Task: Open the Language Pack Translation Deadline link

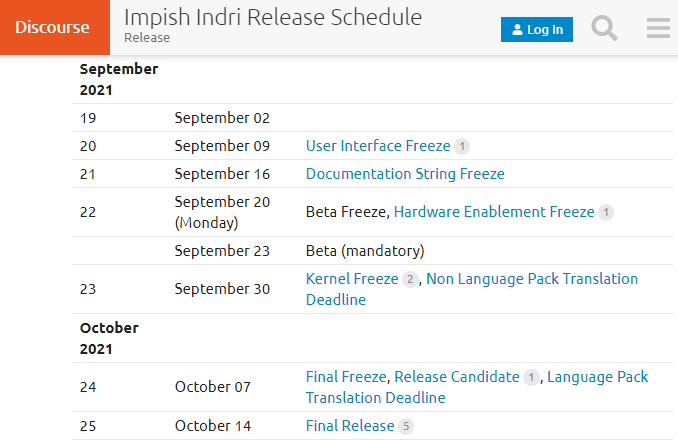Action: 597,377
